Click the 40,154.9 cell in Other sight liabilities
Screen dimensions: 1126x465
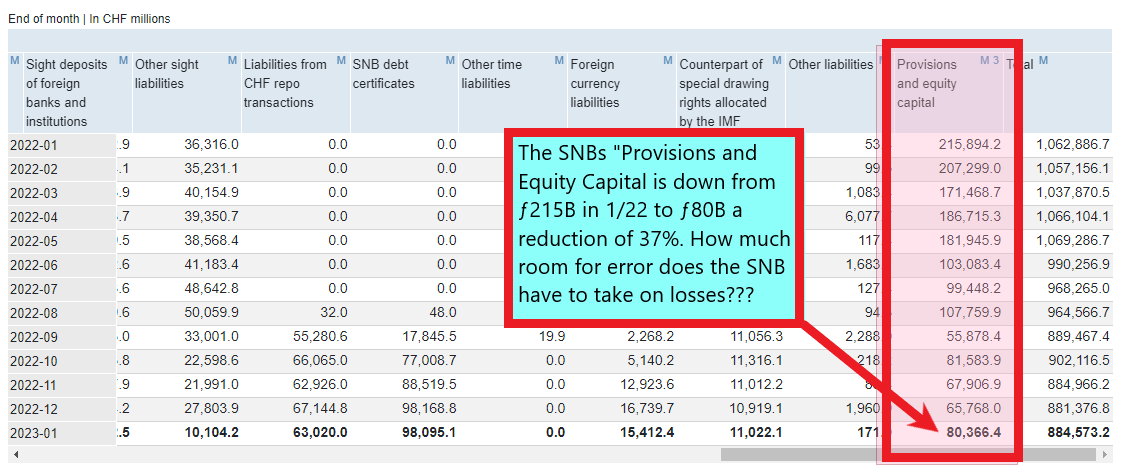[211, 194]
